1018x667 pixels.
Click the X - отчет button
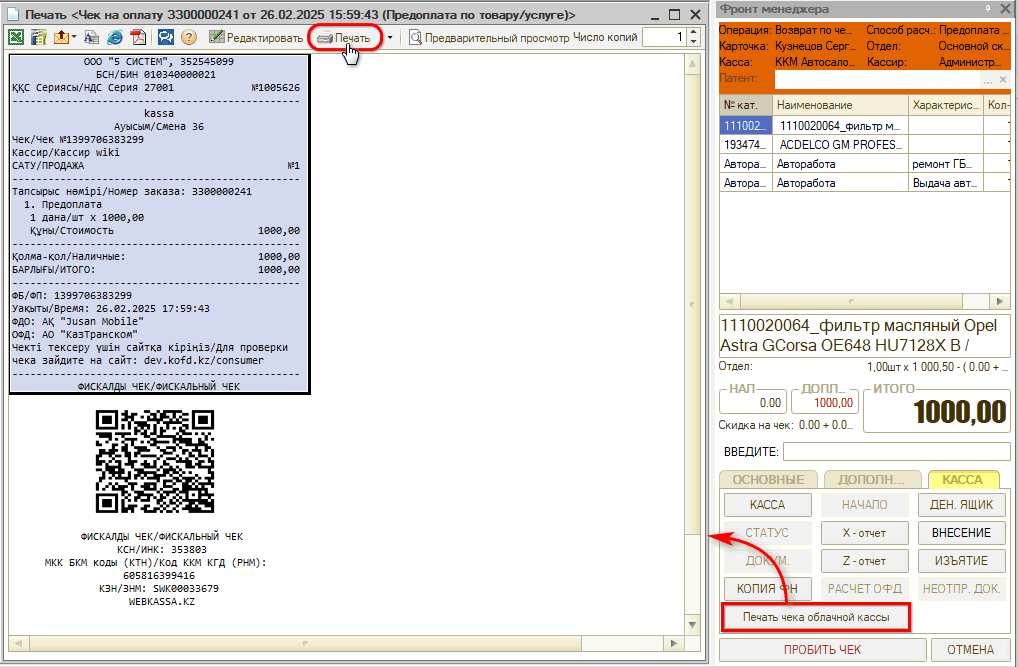(x=863, y=533)
